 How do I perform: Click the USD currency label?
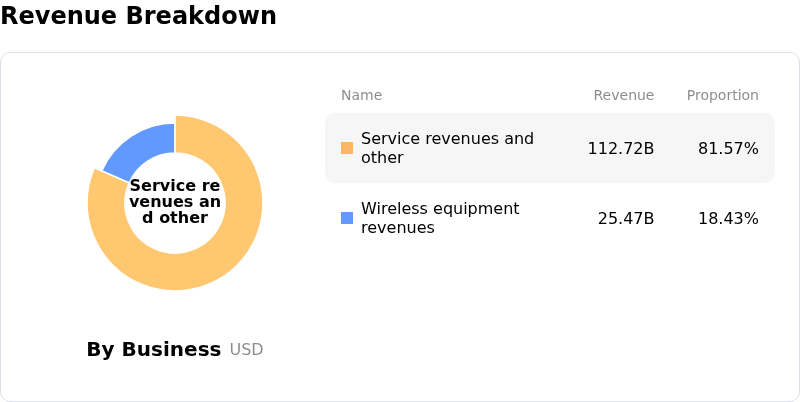(246, 349)
